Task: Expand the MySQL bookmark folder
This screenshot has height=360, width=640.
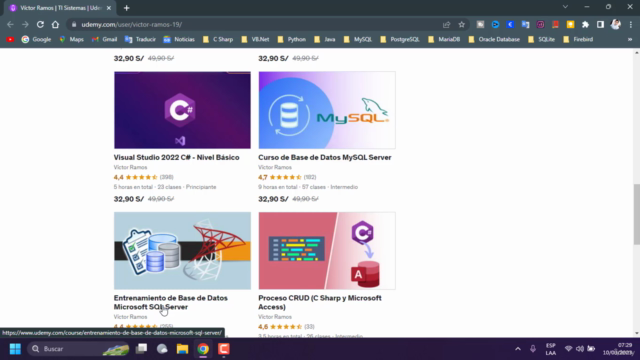Action: 358,39
